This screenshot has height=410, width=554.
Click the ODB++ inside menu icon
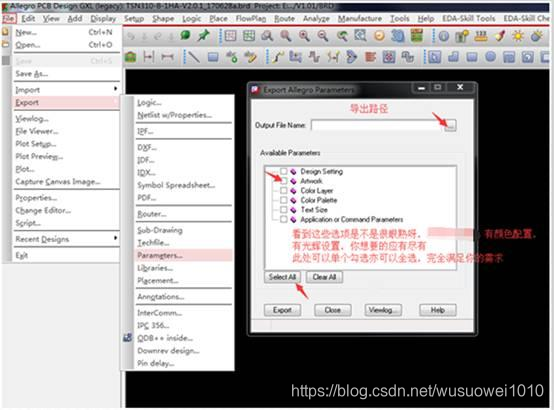(x=128, y=338)
